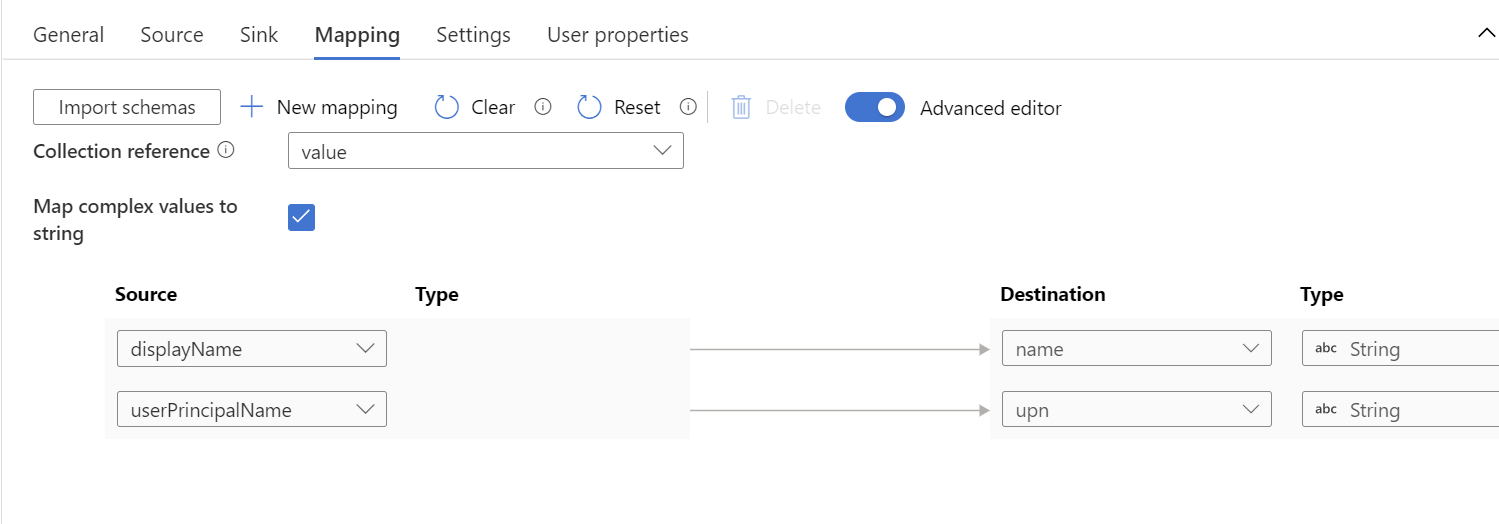Image resolution: width=1499 pixels, height=524 pixels.
Task: Click the Delete trash can icon
Action: pos(741,107)
